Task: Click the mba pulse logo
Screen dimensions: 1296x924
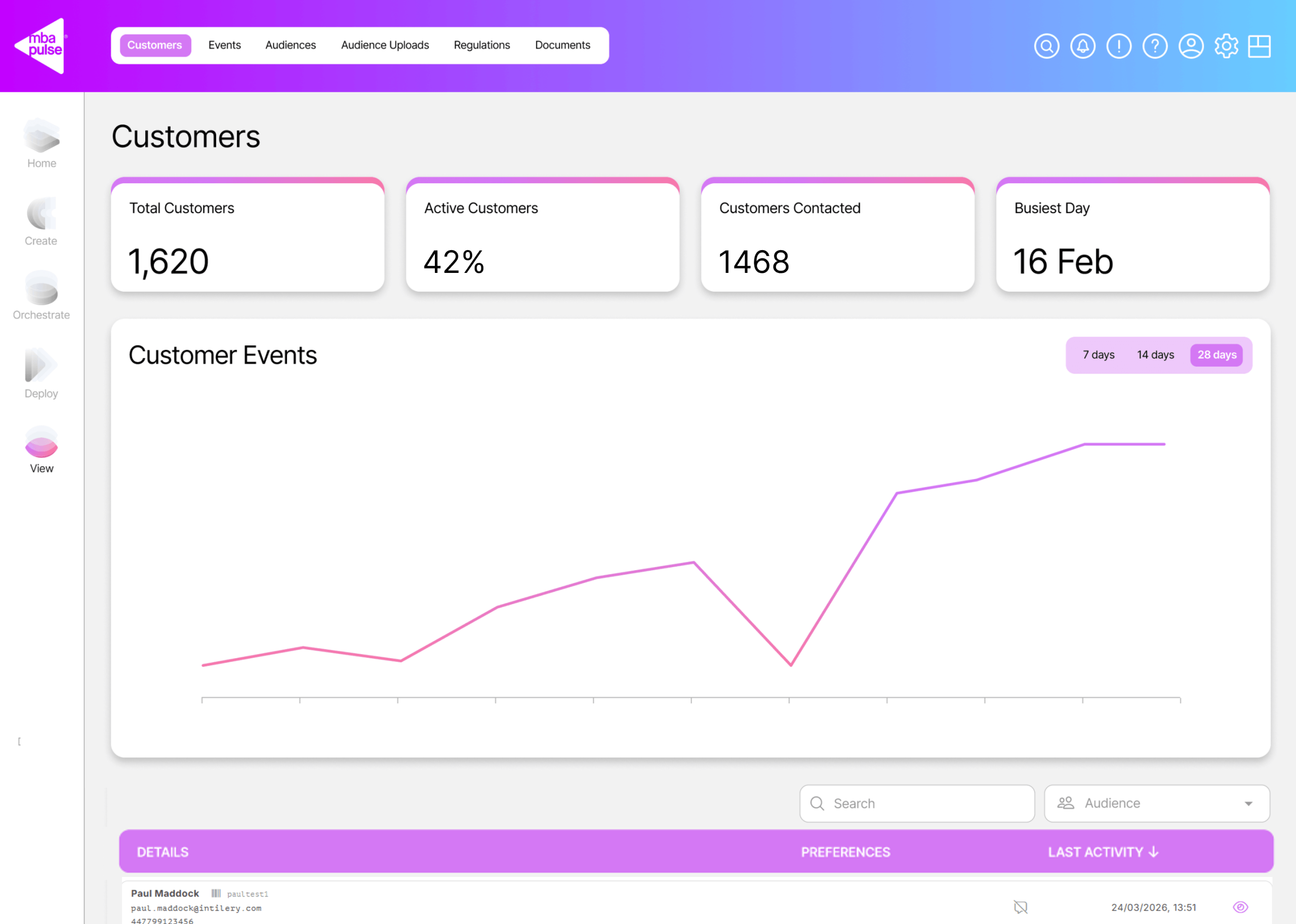Action: click(x=42, y=46)
